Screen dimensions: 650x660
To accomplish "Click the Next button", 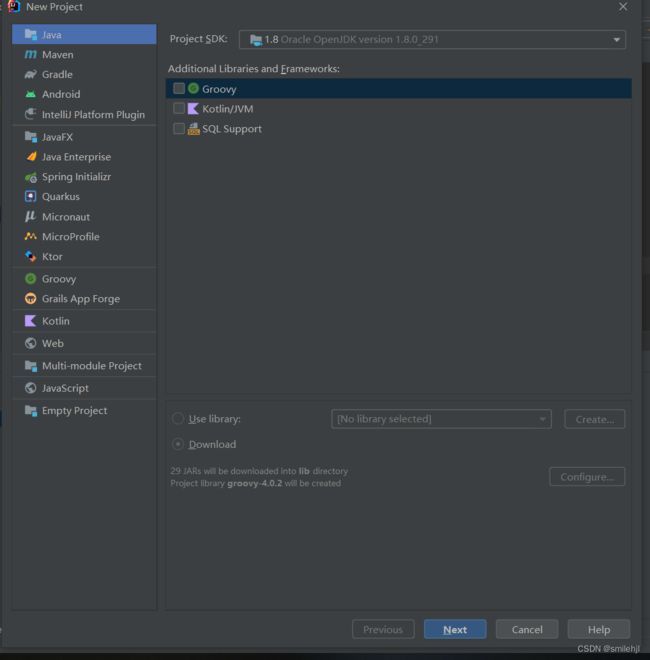I will [455, 629].
